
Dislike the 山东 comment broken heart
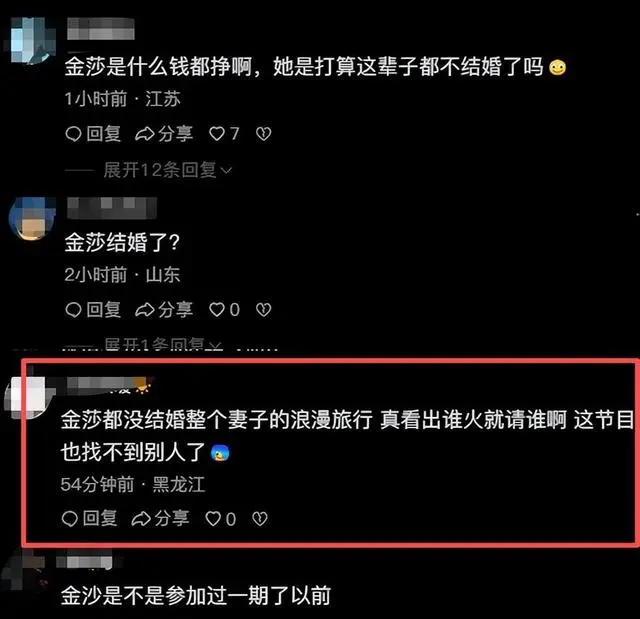[263, 310]
